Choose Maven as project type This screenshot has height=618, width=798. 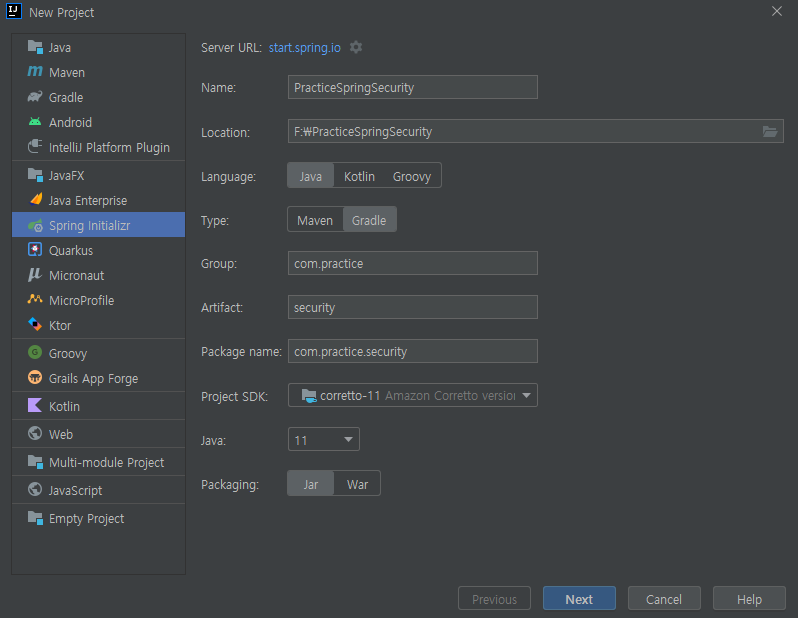point(315,220)
